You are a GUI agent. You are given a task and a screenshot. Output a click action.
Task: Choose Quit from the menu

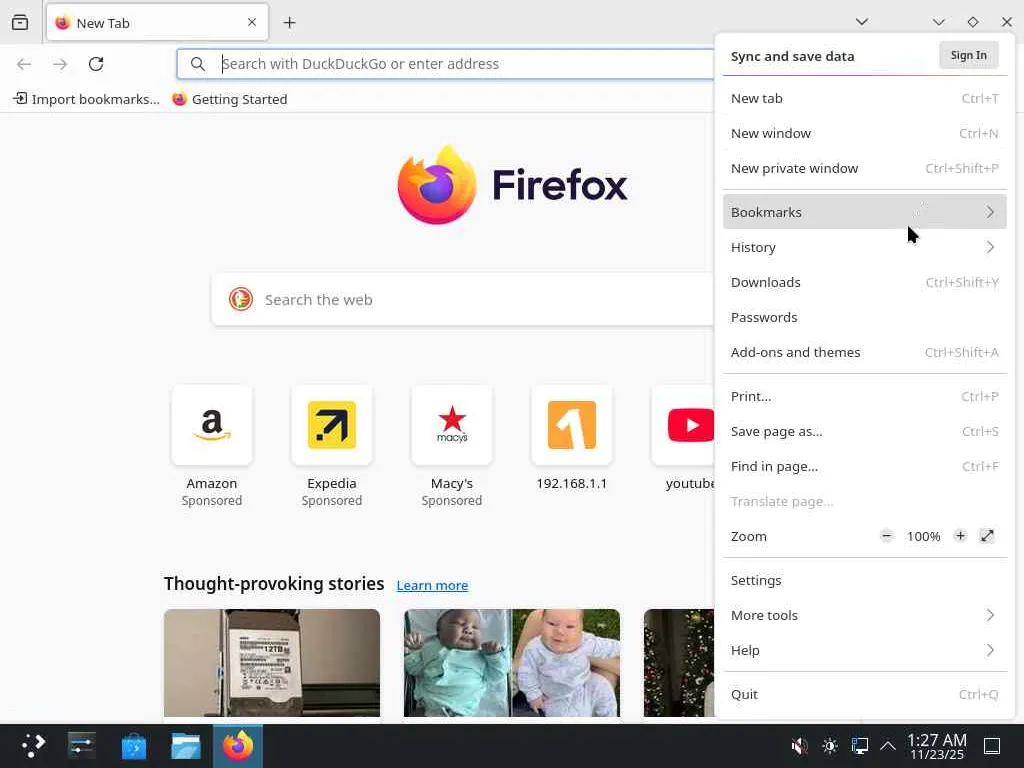pyautogui.click(x=865, y=694)
